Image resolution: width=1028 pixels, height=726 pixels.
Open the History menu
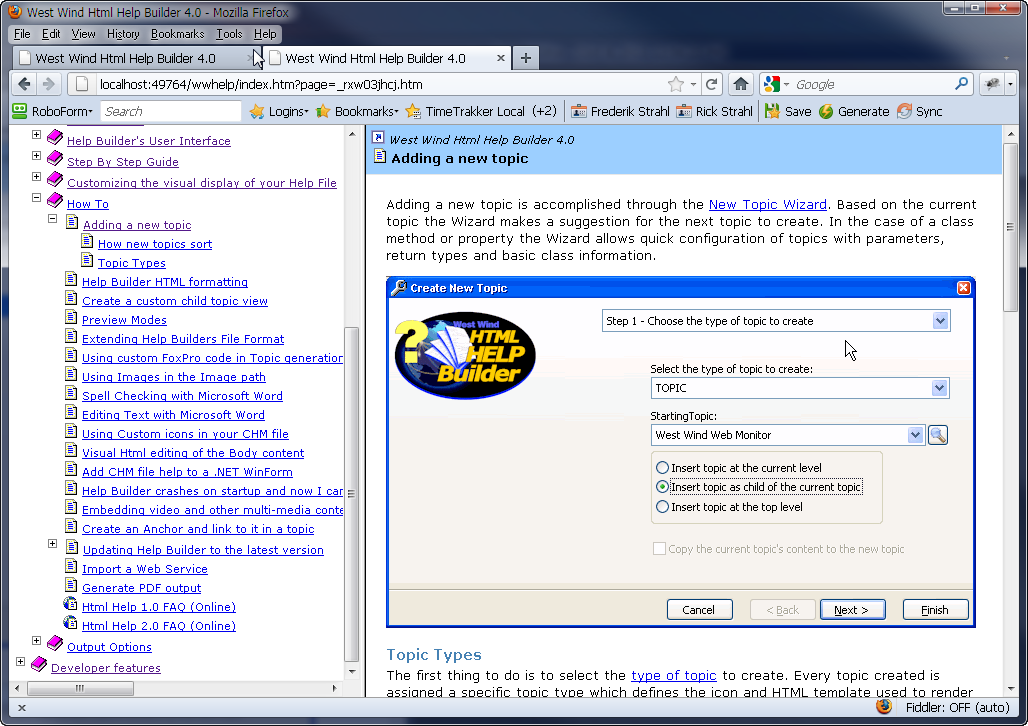tap(123, 34)
